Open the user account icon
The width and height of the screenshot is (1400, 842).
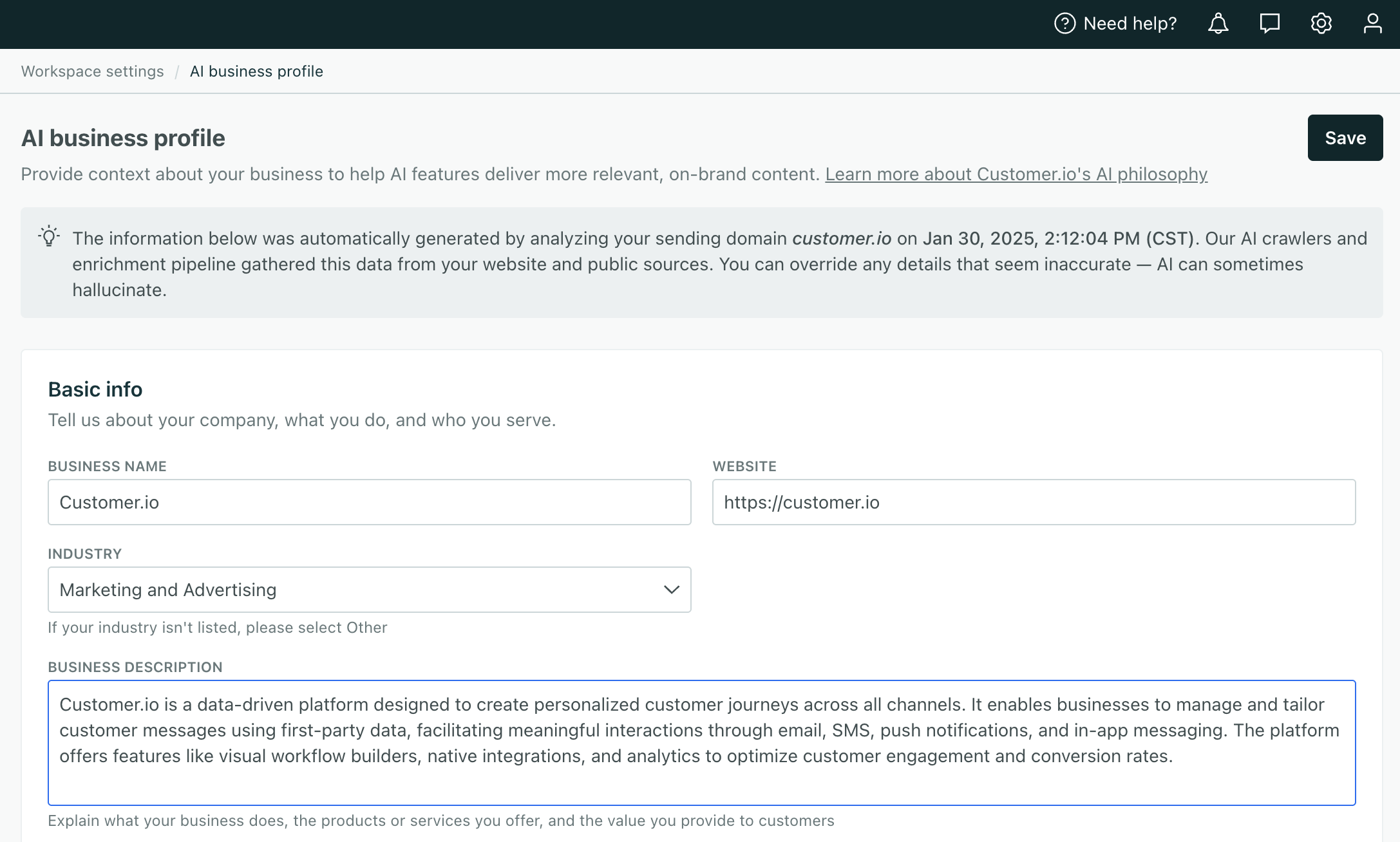click(x=1372, y=24)
